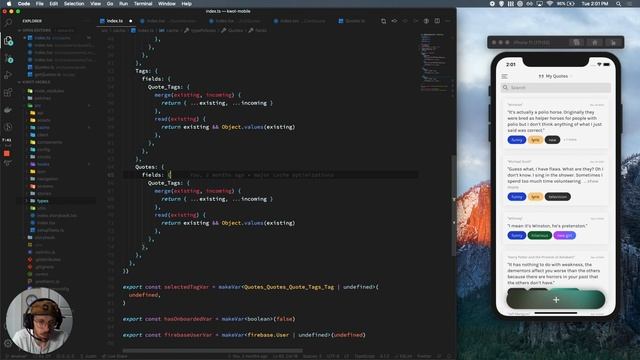Open the Terminal menu

pyautogui.click(x=143, y=4)
